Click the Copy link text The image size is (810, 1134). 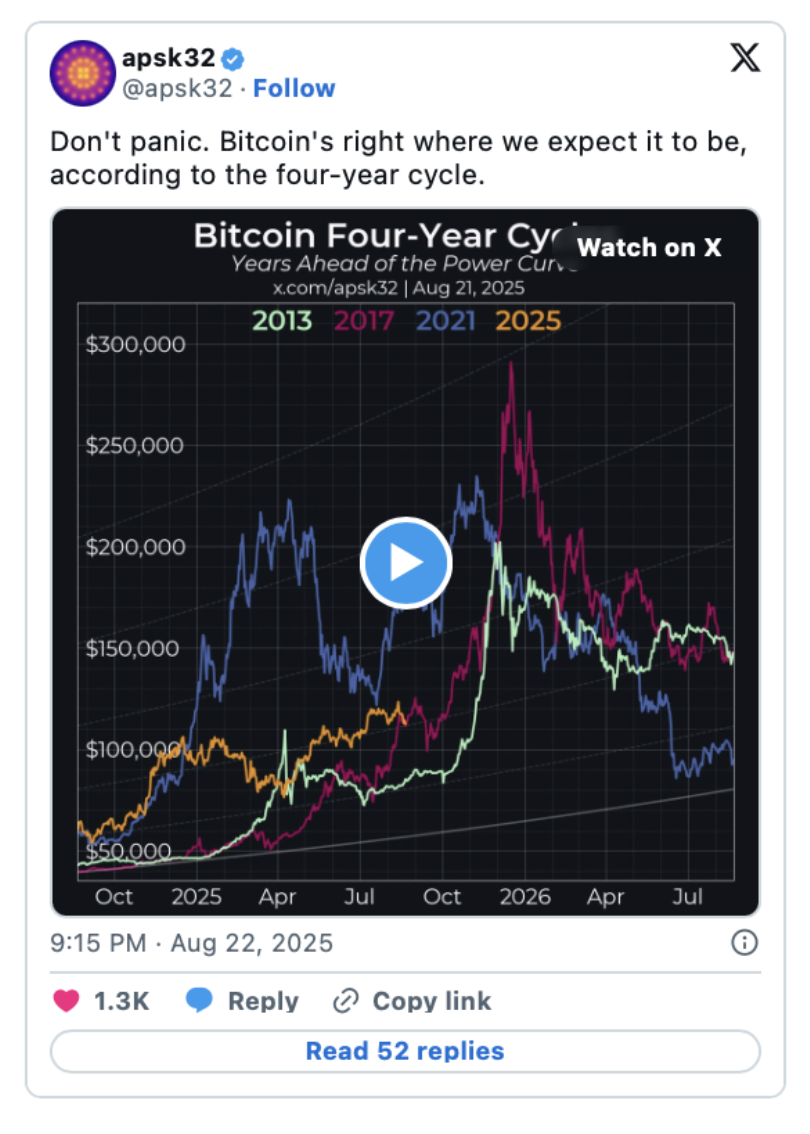432,1001
